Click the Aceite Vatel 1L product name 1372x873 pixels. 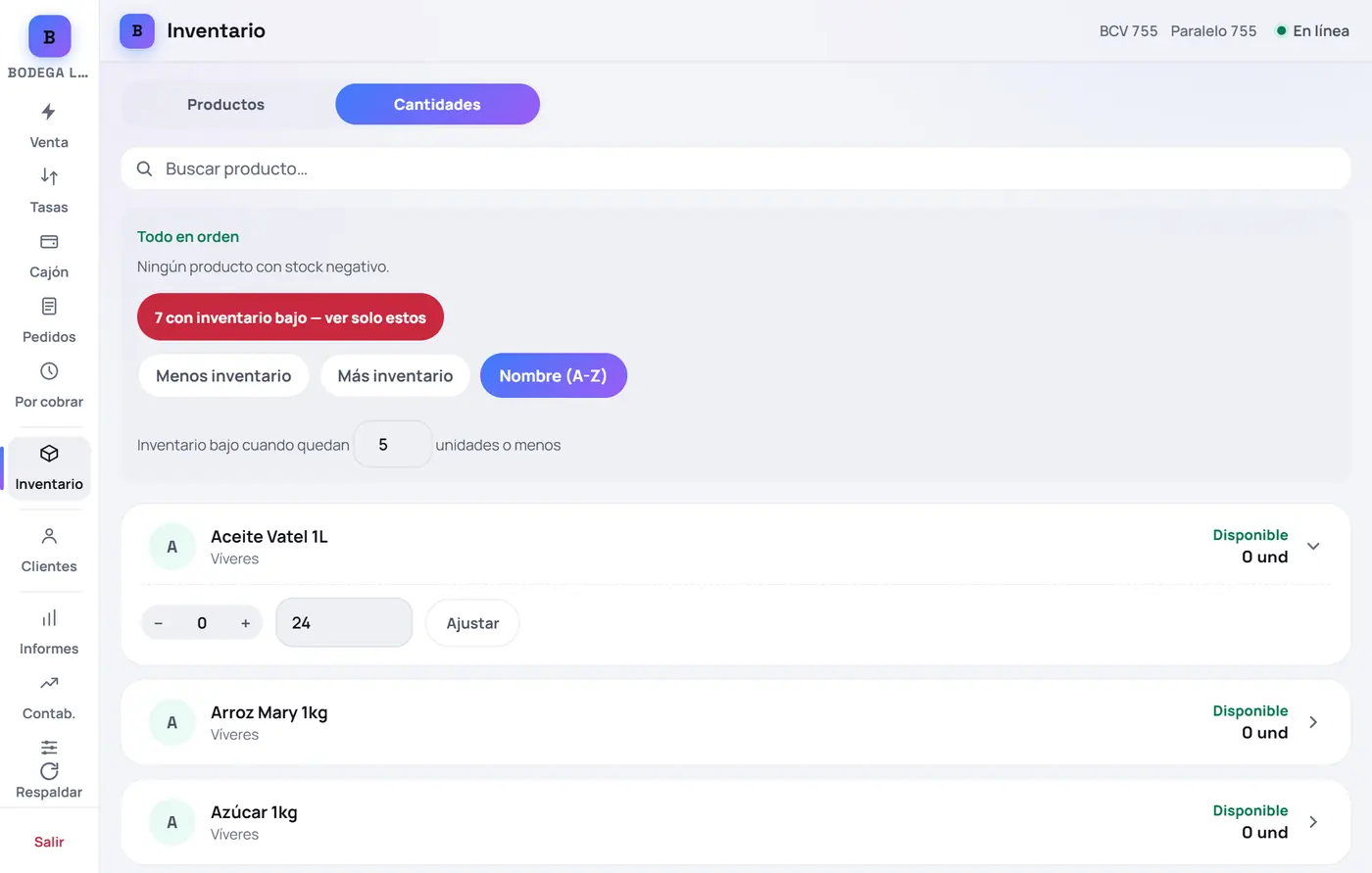coord(269,536)
